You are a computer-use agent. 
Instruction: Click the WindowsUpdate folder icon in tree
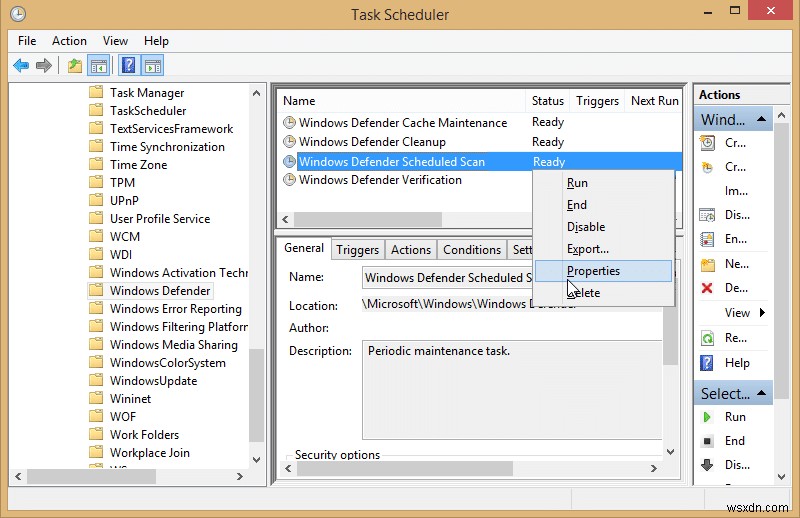95,380
